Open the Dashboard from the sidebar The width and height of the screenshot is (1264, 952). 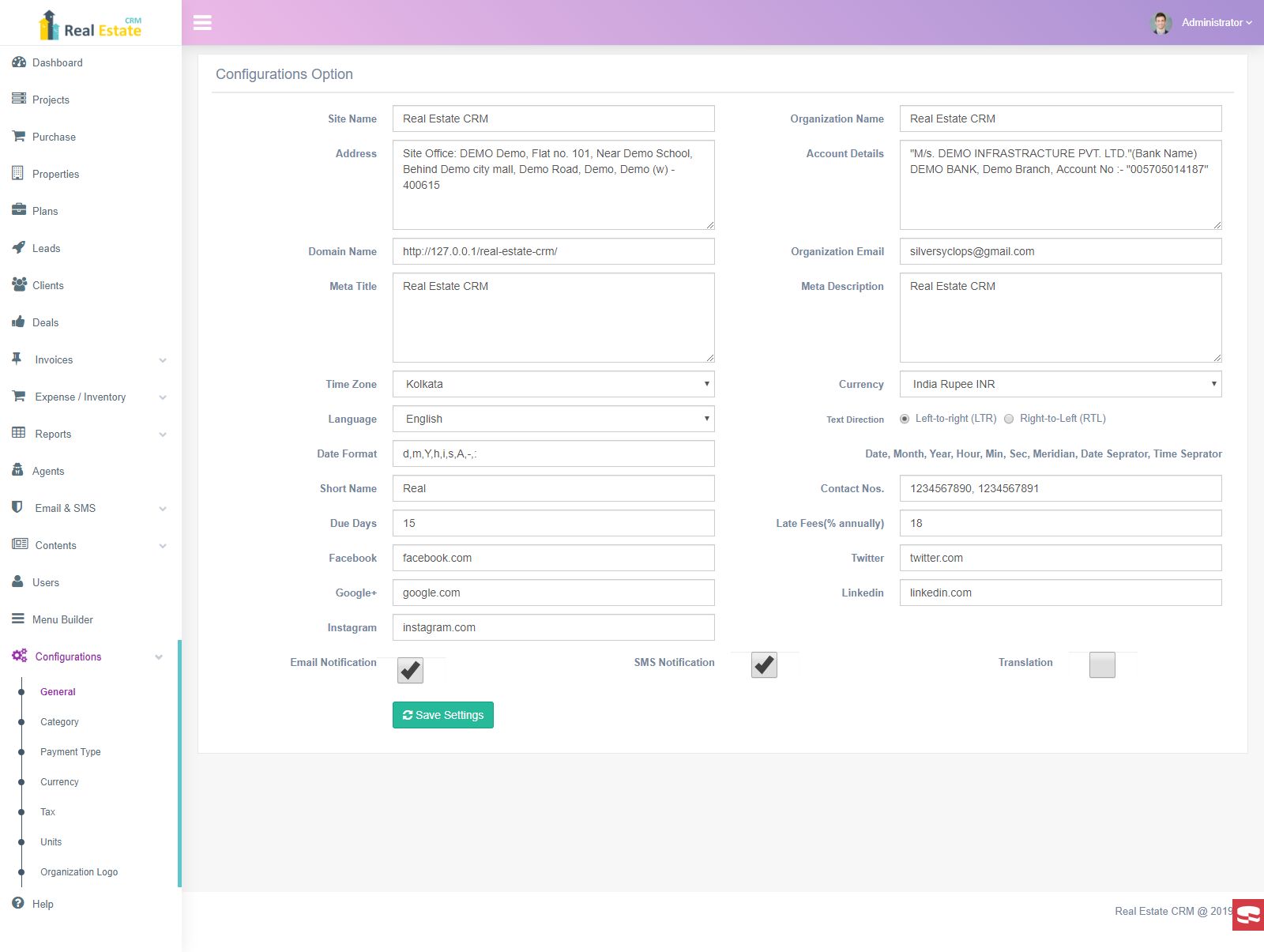point(57,62)
